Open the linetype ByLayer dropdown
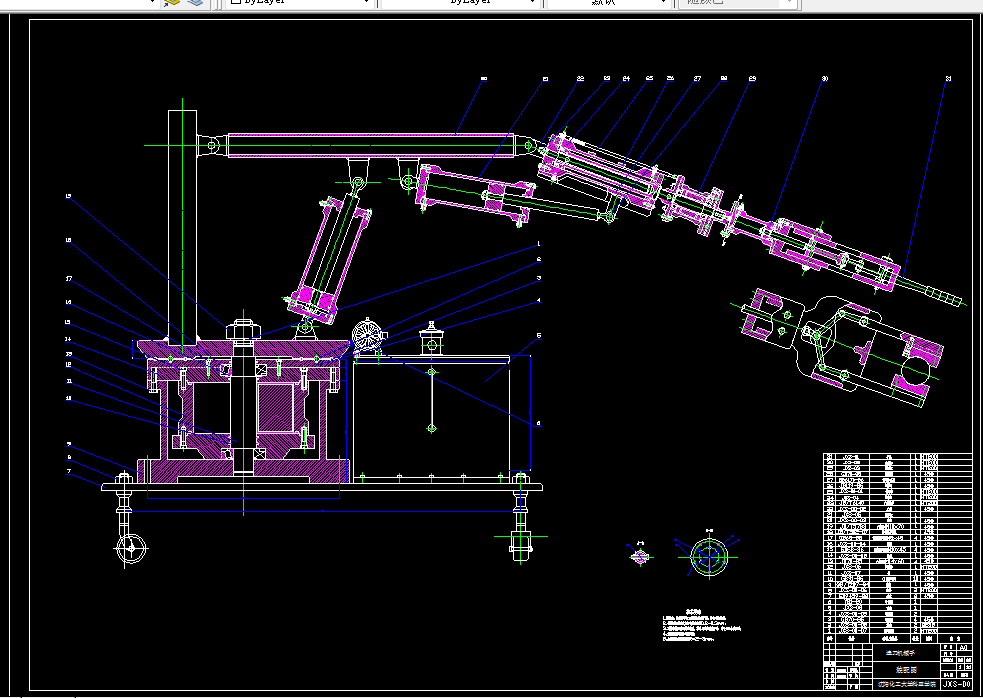983x698 pixels. (460, 3)
